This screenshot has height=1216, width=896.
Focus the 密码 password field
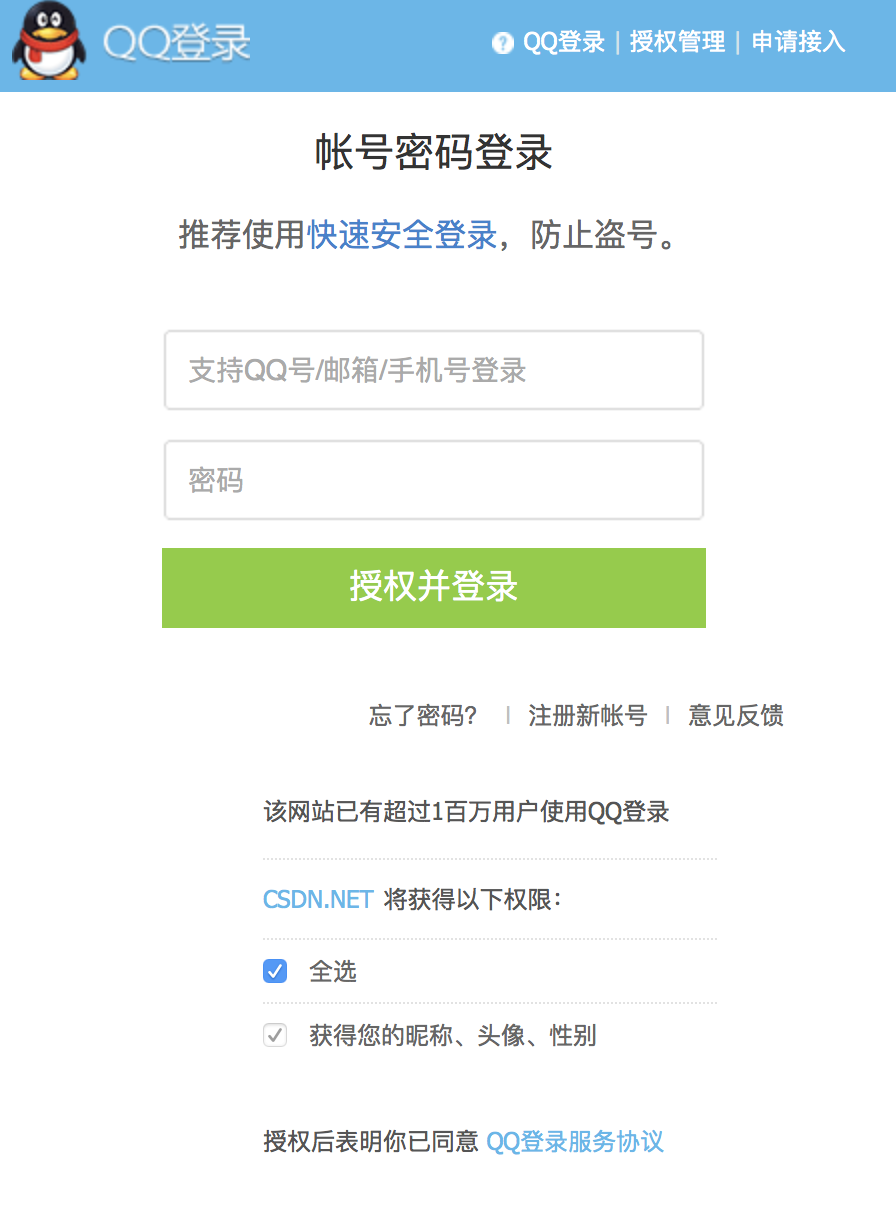[x=434, y=480]
